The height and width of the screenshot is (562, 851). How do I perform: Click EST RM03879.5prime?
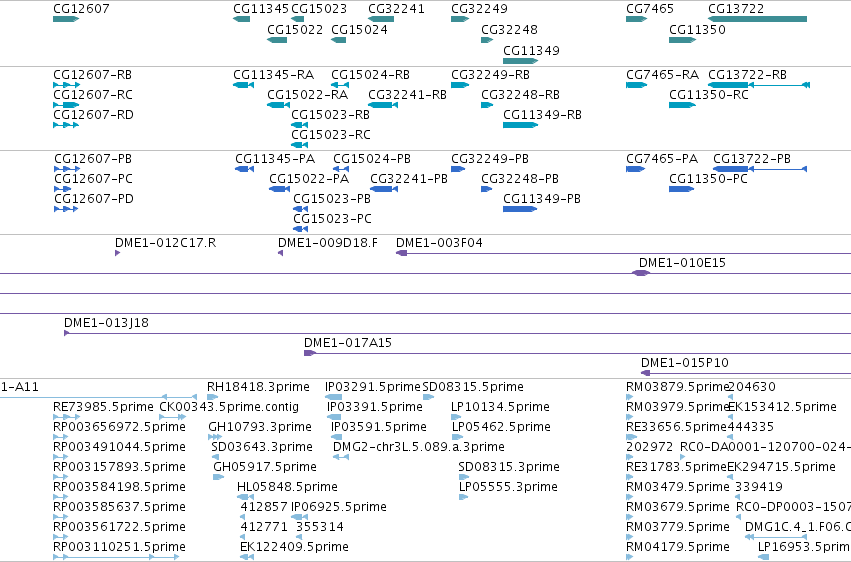pyautogui.click(x=677, y=387)
